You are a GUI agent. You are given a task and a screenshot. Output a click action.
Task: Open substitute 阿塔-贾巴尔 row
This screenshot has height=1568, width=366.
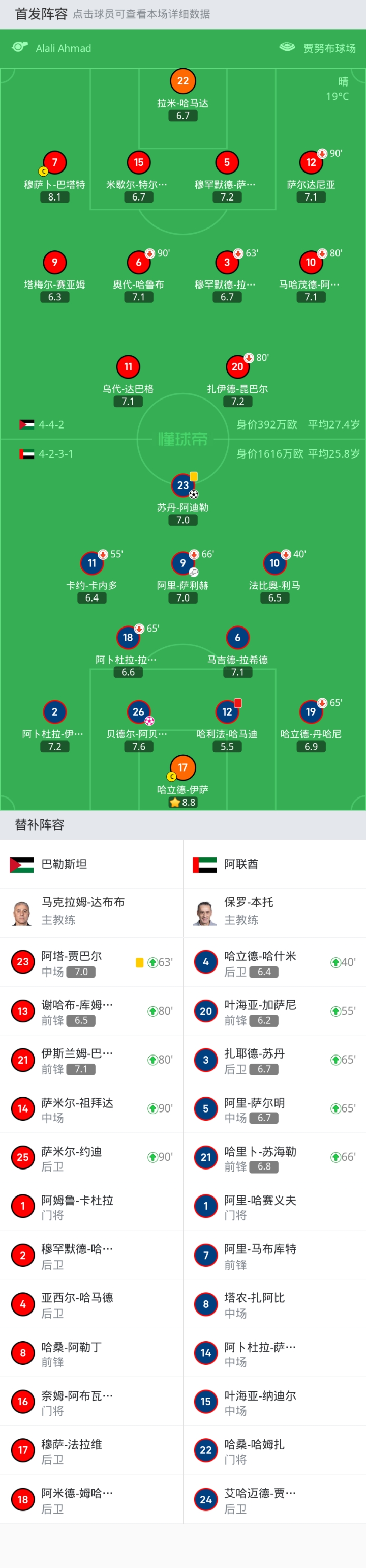click(91, 962)
